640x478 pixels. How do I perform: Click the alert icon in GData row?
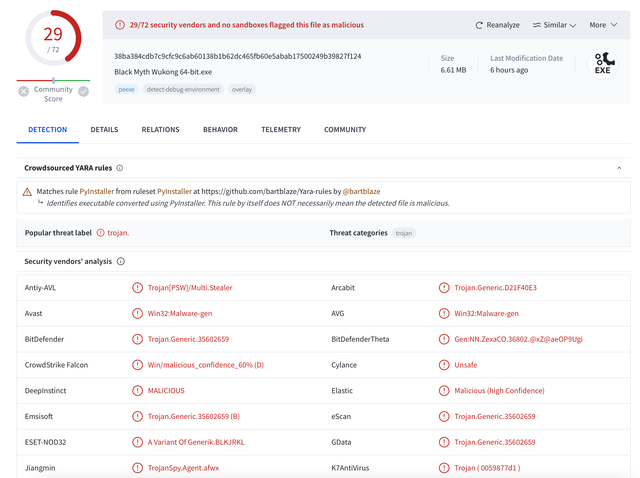point(444,442)
